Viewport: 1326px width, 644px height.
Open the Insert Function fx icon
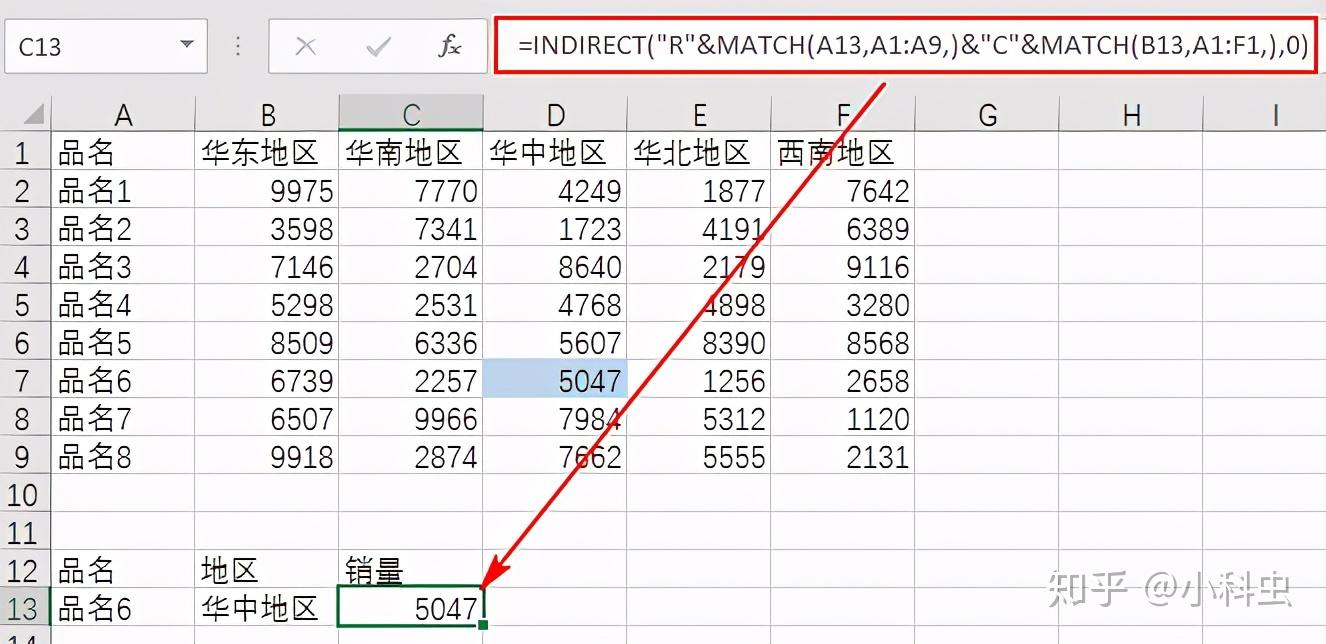pos(450,46)
